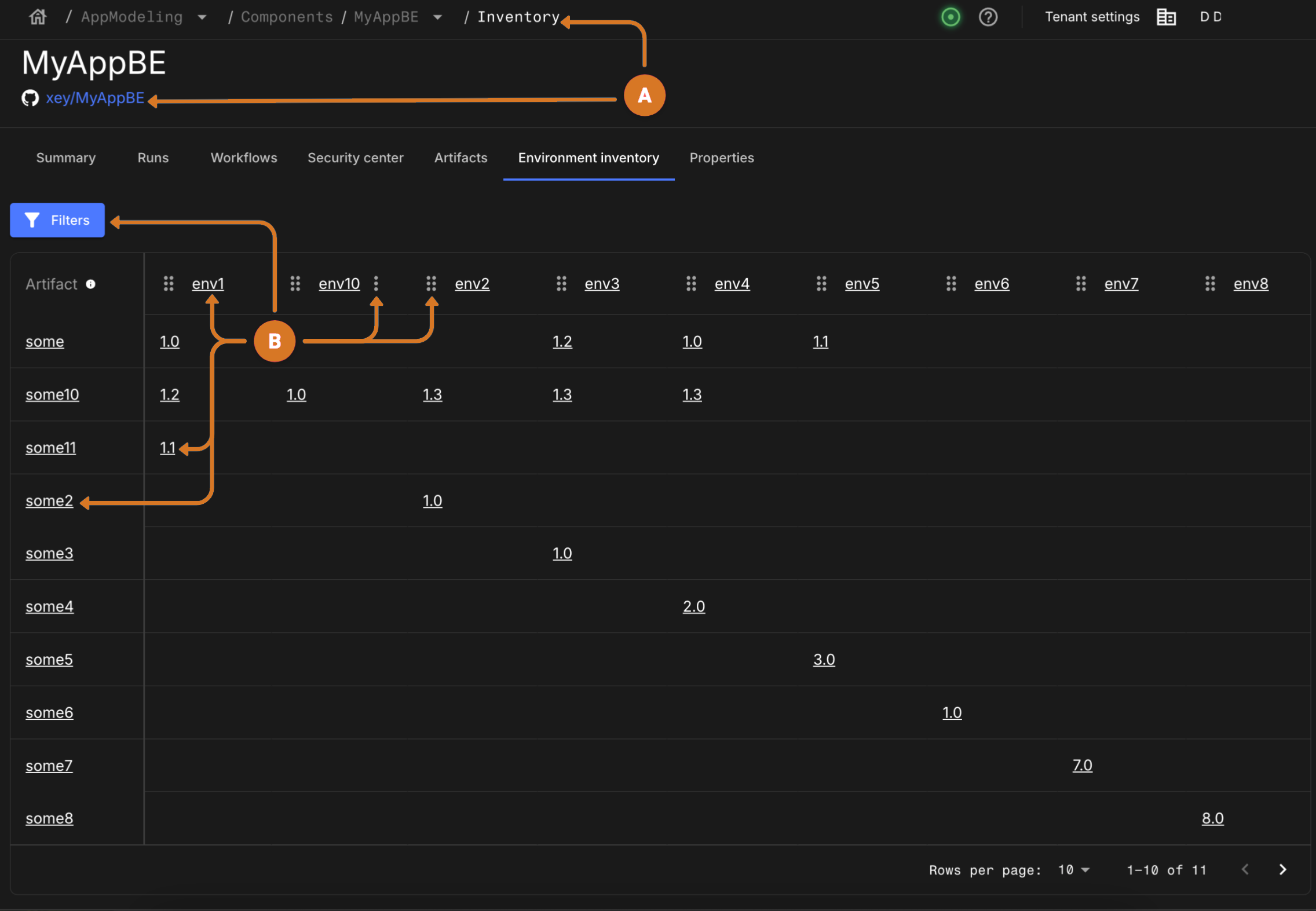Open the xey/MyAppBE repository link
Viewport: 1316px width, 911px height.
[x=95, y=98]
